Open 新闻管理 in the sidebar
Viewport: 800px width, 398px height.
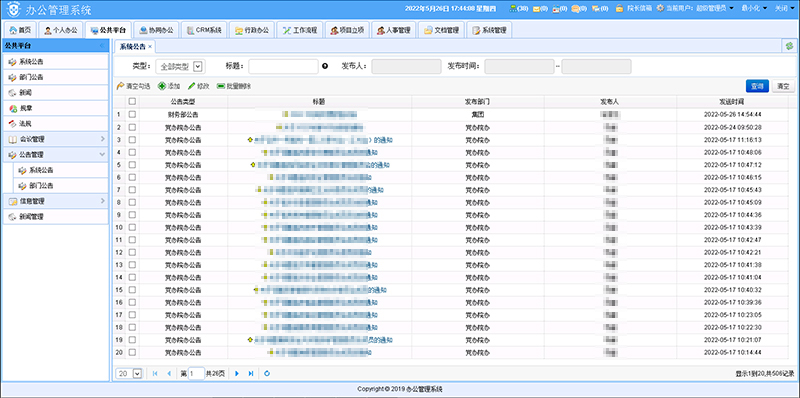tap(56, 216)
